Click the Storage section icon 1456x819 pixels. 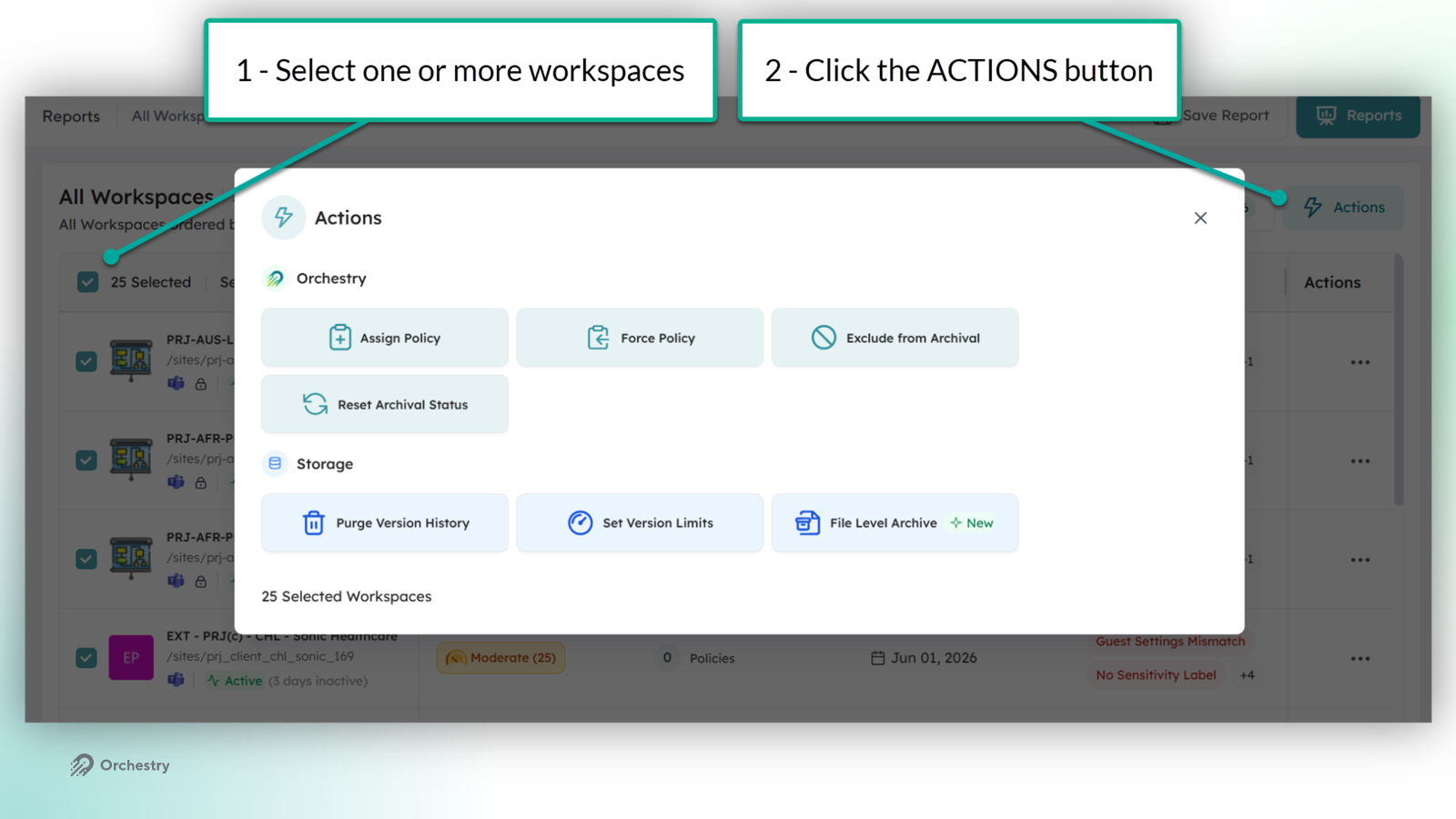(x=275, y=464)
